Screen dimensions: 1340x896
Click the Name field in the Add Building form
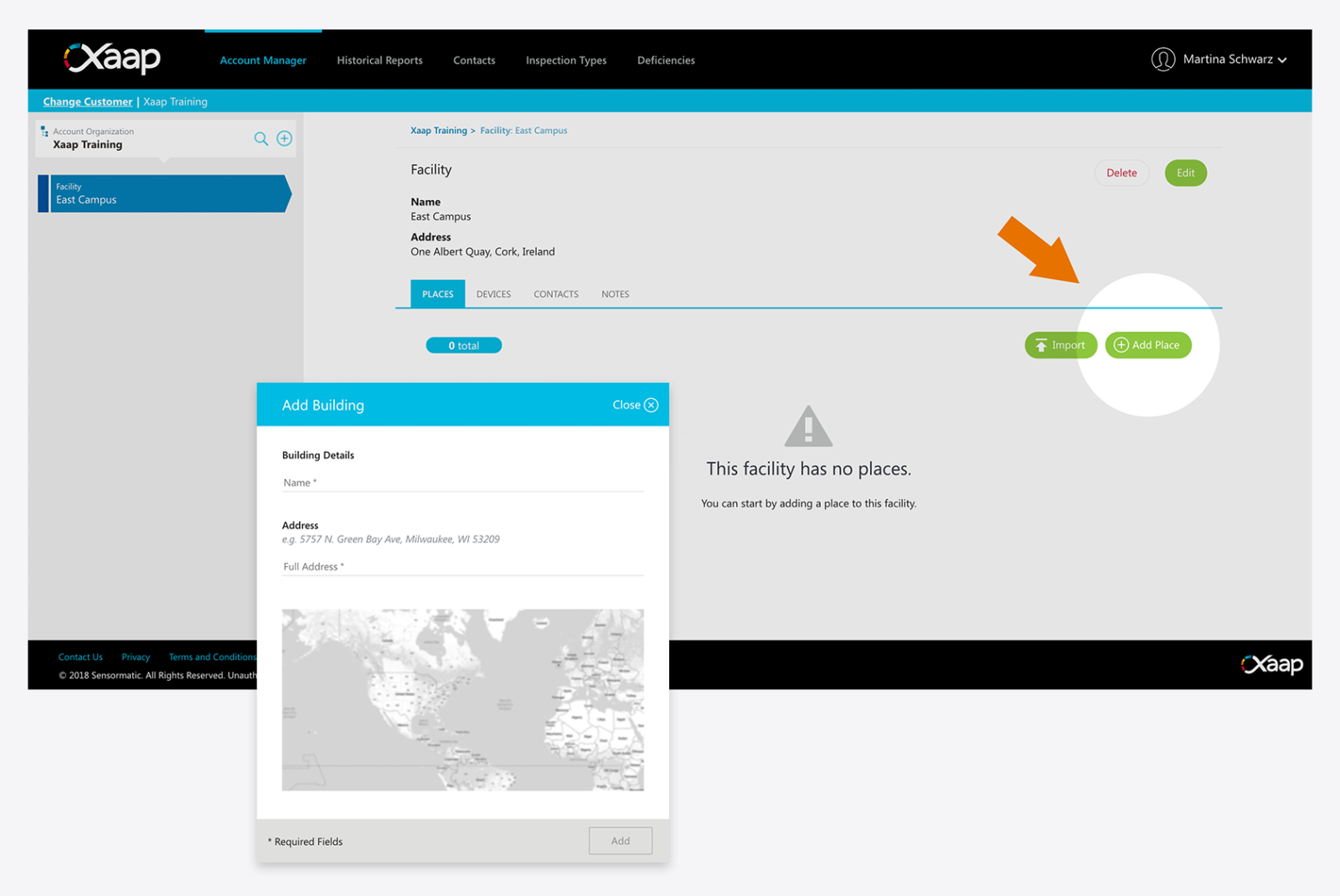[462, 482]
